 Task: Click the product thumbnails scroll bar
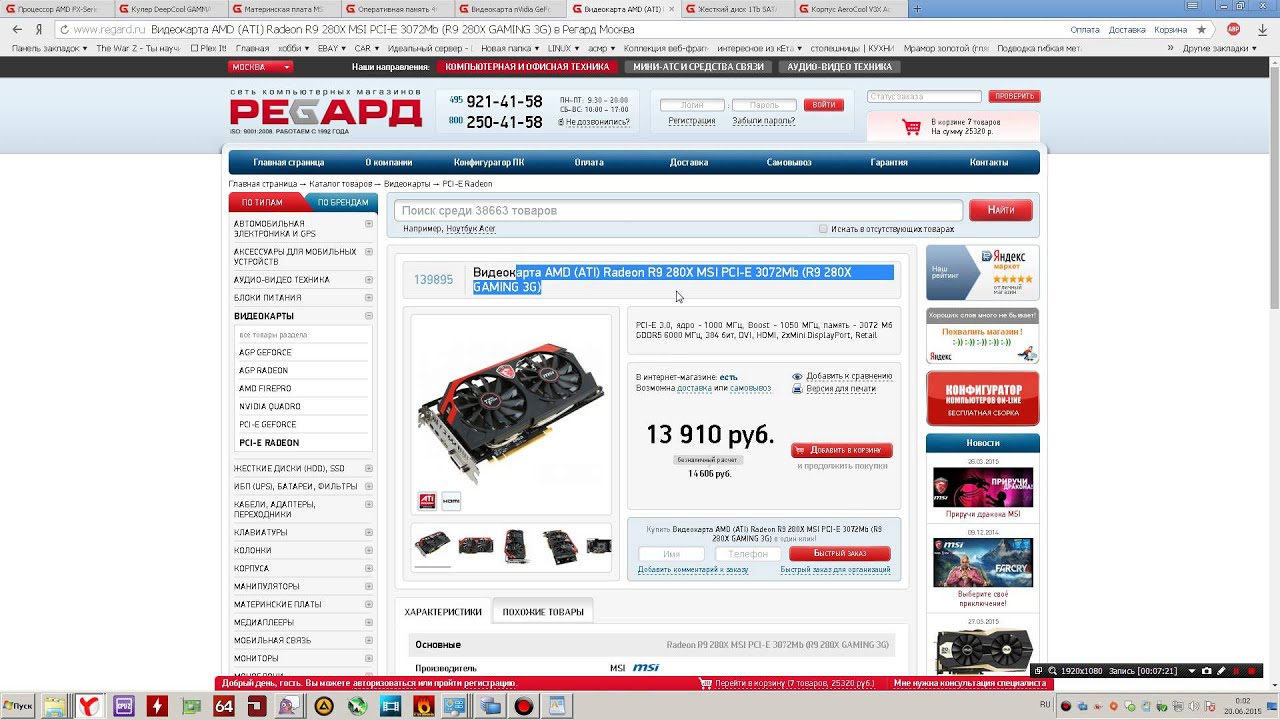tap(433, 566)
